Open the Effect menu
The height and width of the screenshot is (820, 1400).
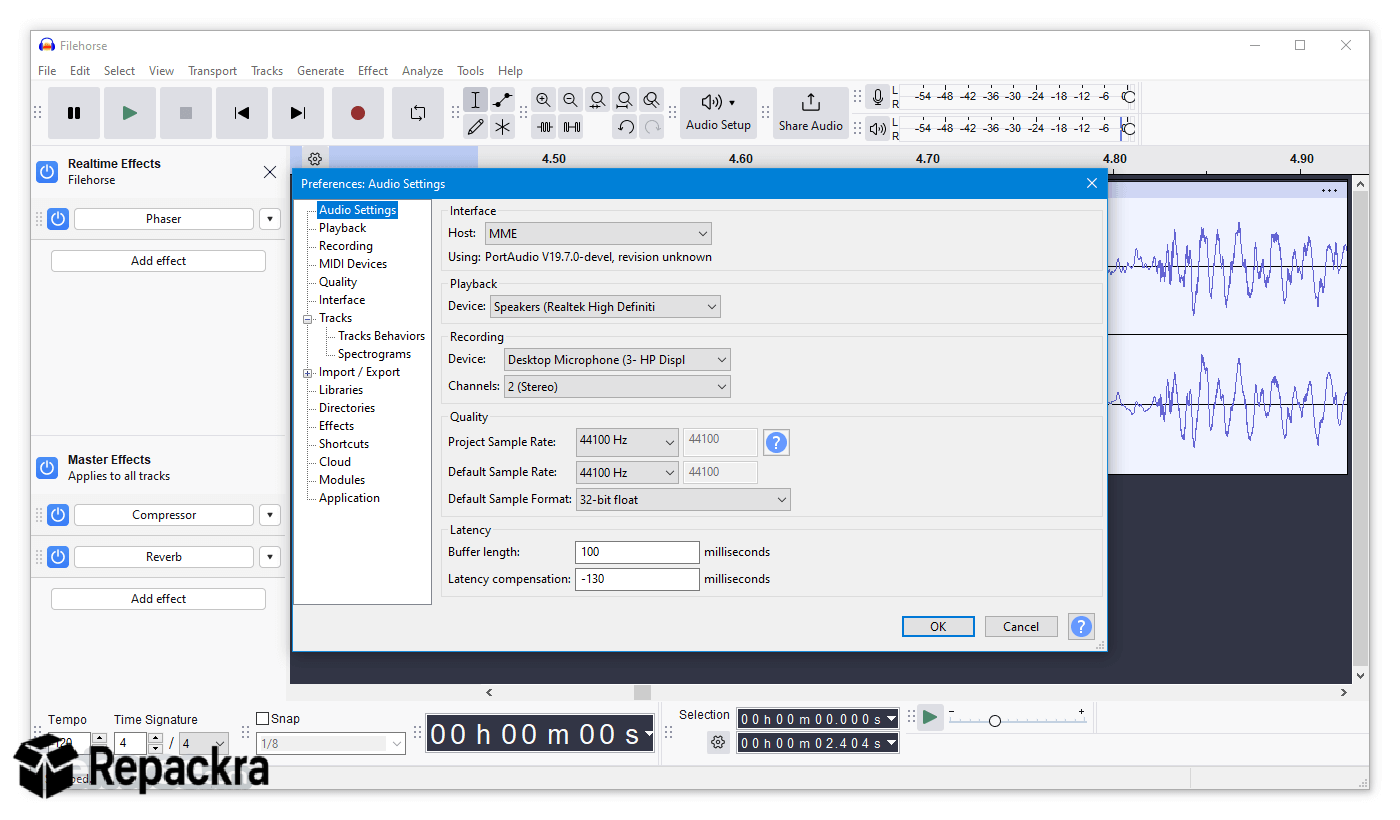pyautogui.click(x=373, y=71)
